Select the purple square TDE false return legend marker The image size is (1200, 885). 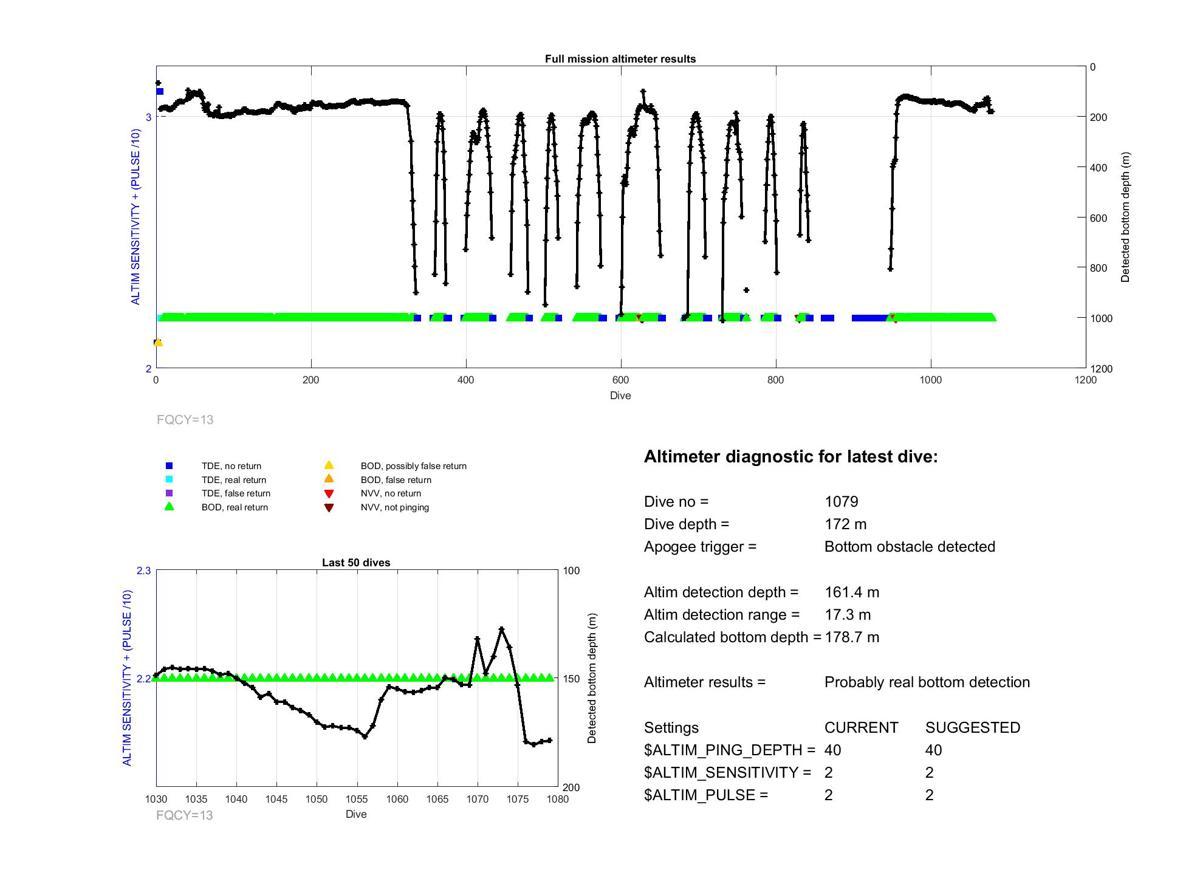click(169, 493)
